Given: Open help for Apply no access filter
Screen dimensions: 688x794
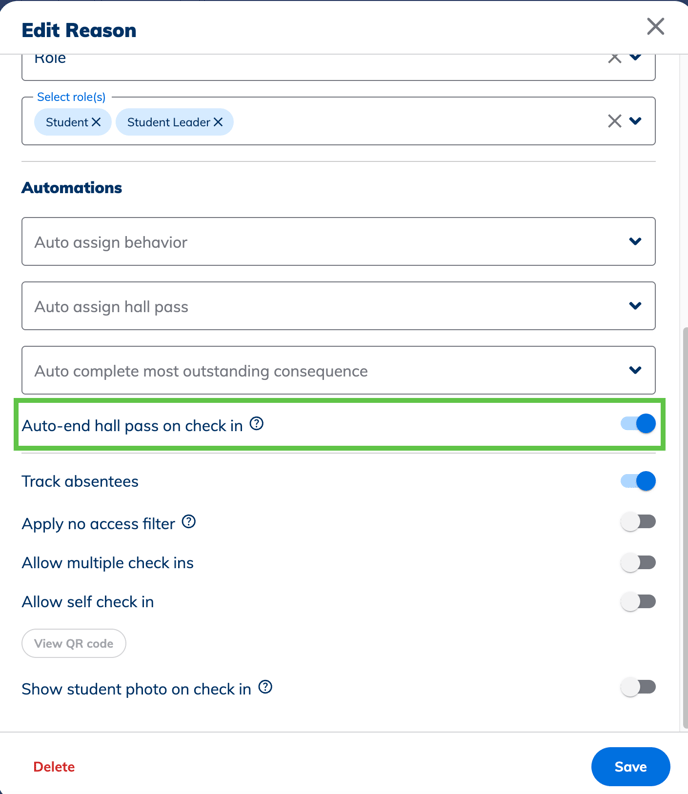Looking at the screenshot, I should tap(189, 522).
